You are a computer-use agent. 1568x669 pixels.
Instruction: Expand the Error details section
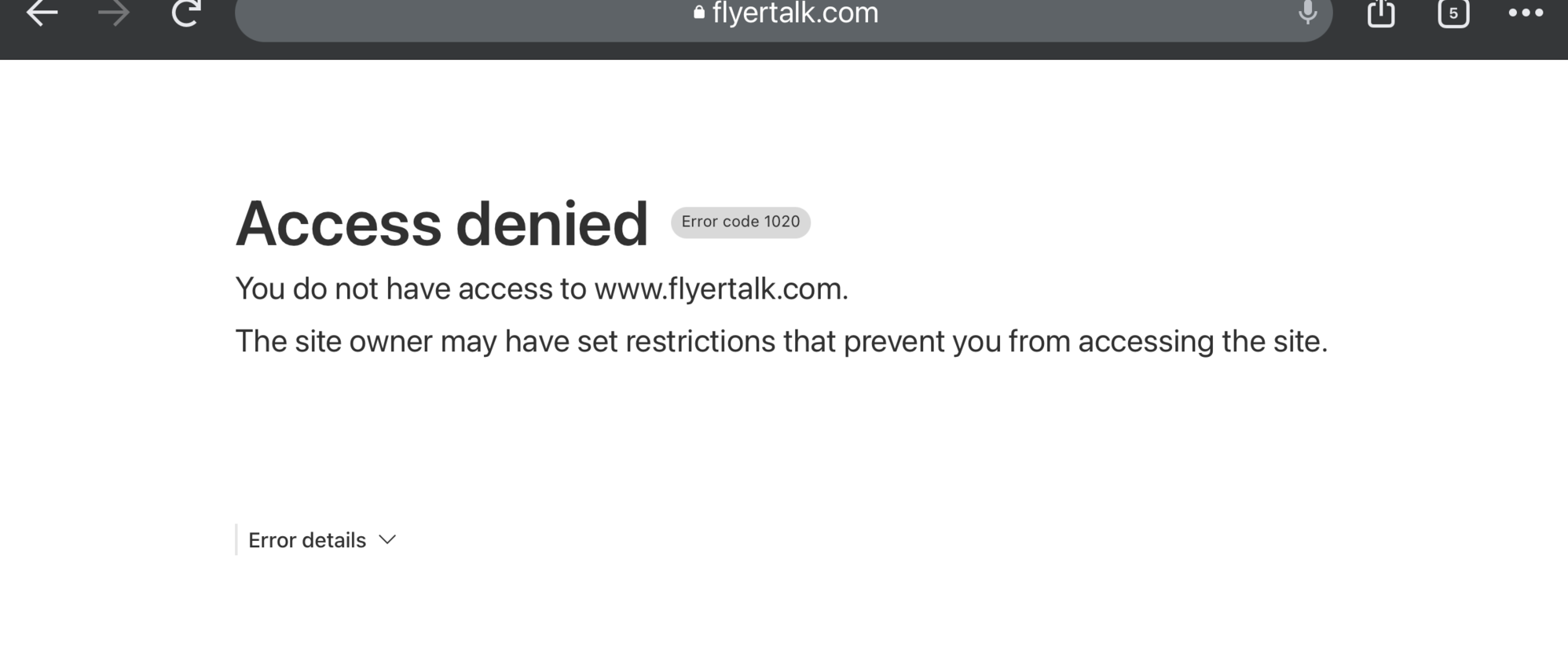(x=307, y=540)
